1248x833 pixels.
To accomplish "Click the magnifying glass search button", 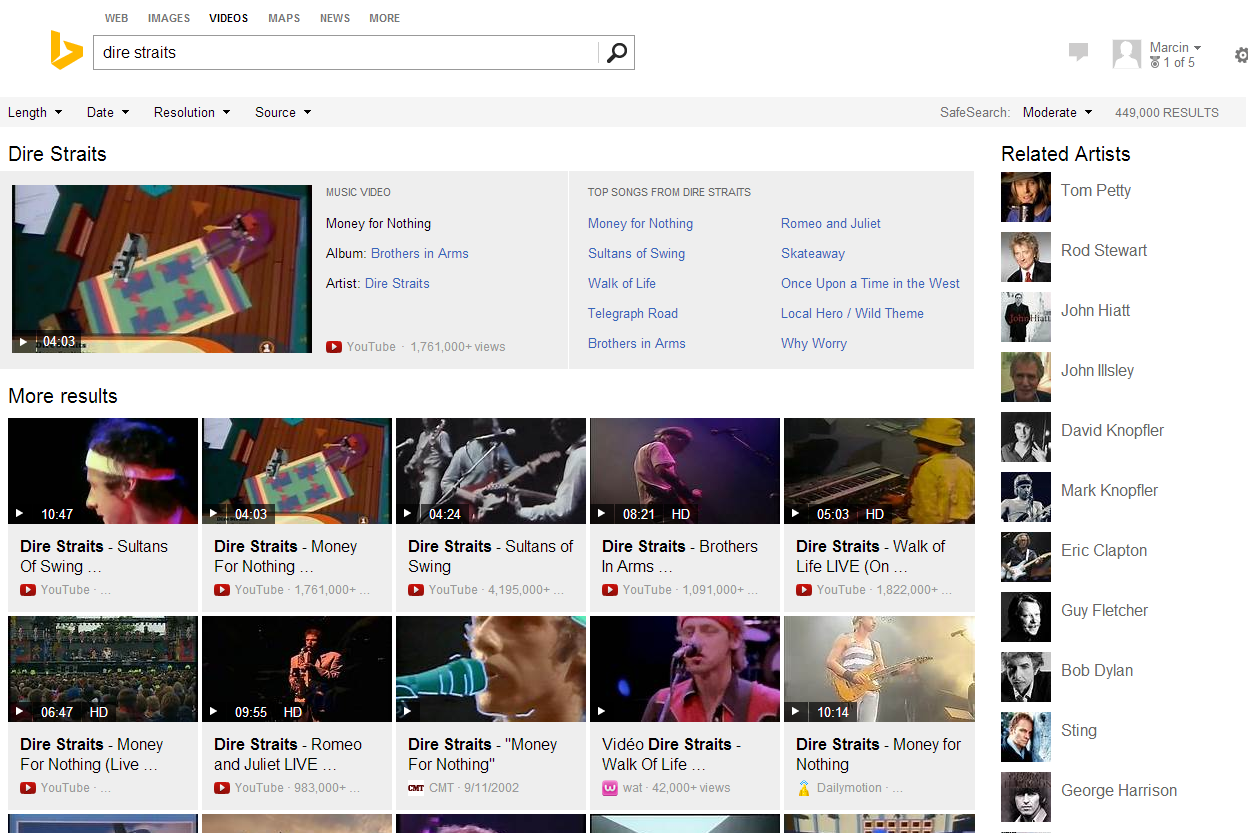I will point(616,53).
